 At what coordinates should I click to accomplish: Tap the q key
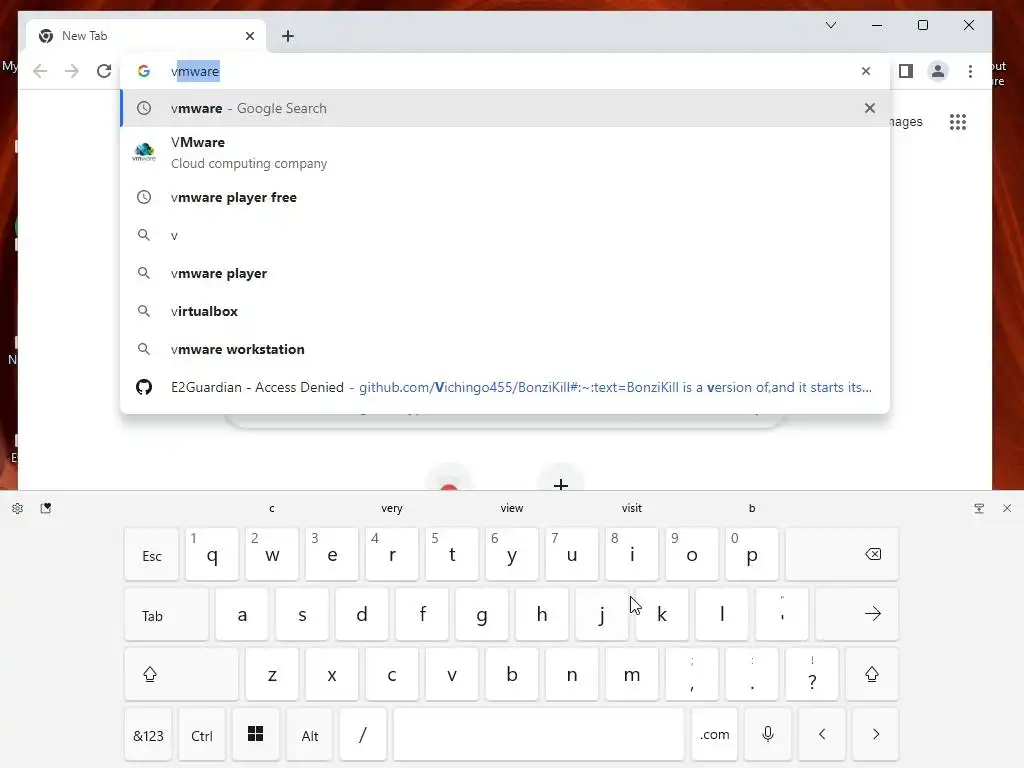click(212, 554)
